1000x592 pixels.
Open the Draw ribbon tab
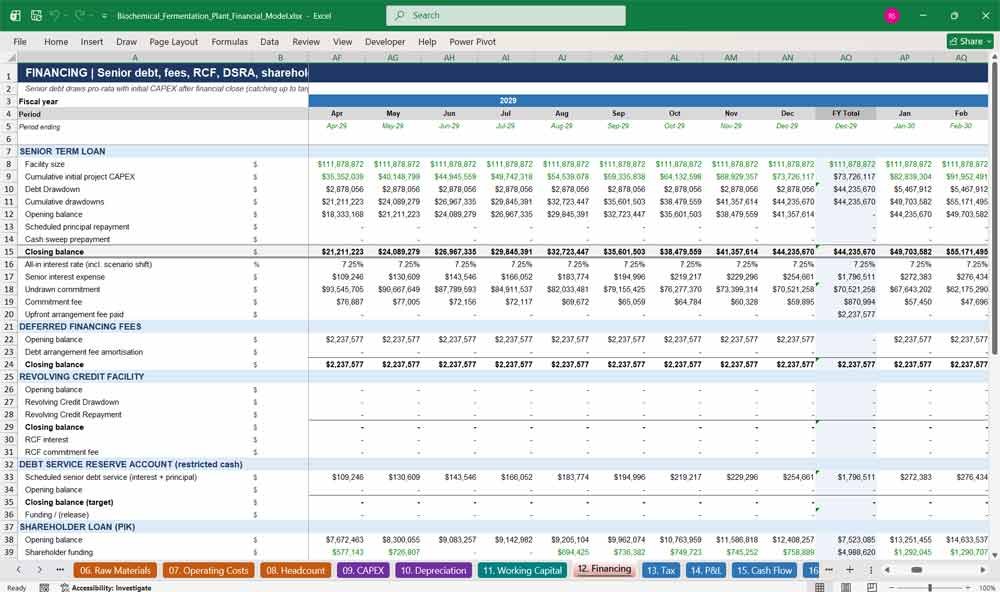[126, 41]
